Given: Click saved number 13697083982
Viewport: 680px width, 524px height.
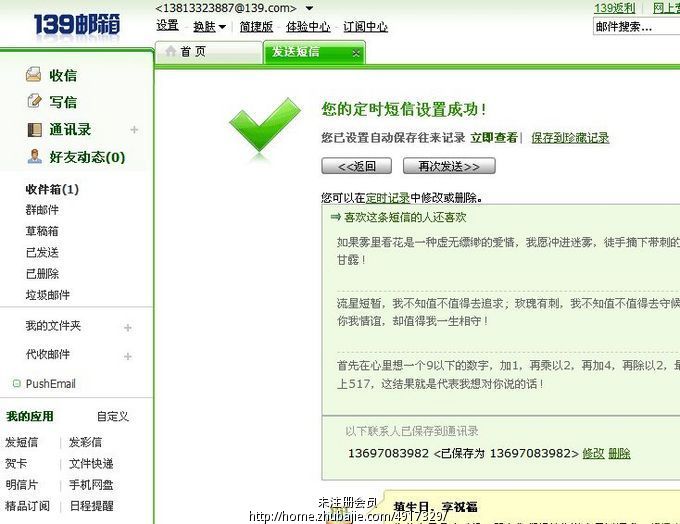Looking at the screenshot, I should tap(388, 453).
